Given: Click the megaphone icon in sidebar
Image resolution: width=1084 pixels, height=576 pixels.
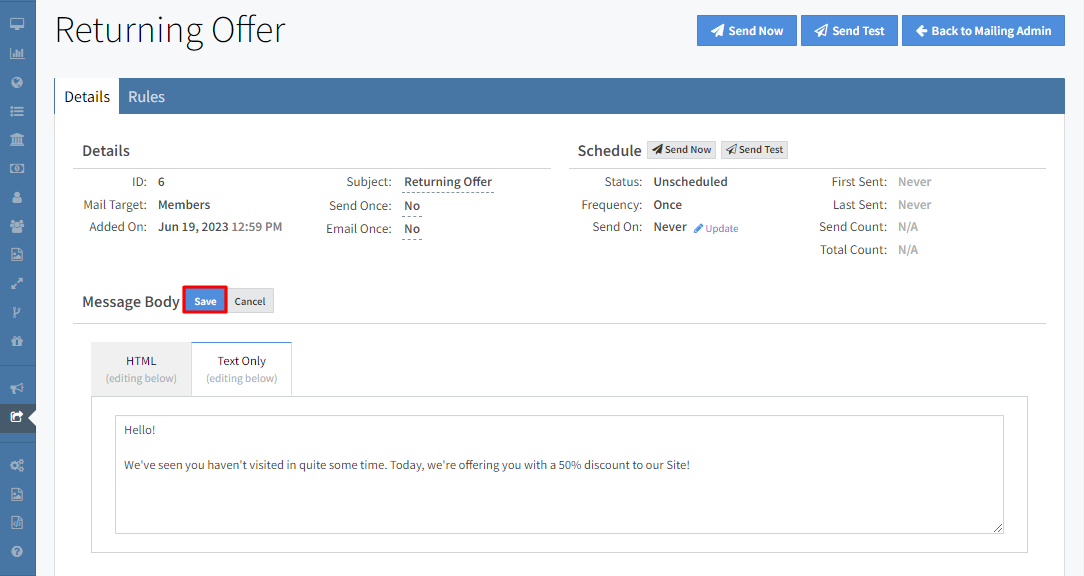Looking at the screenshot, I should pyautogui.click(x=17, y=388).
